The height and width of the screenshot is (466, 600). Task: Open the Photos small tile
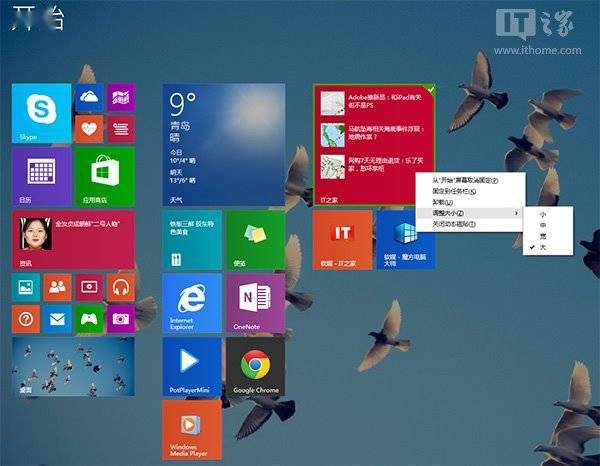[26, 287]
